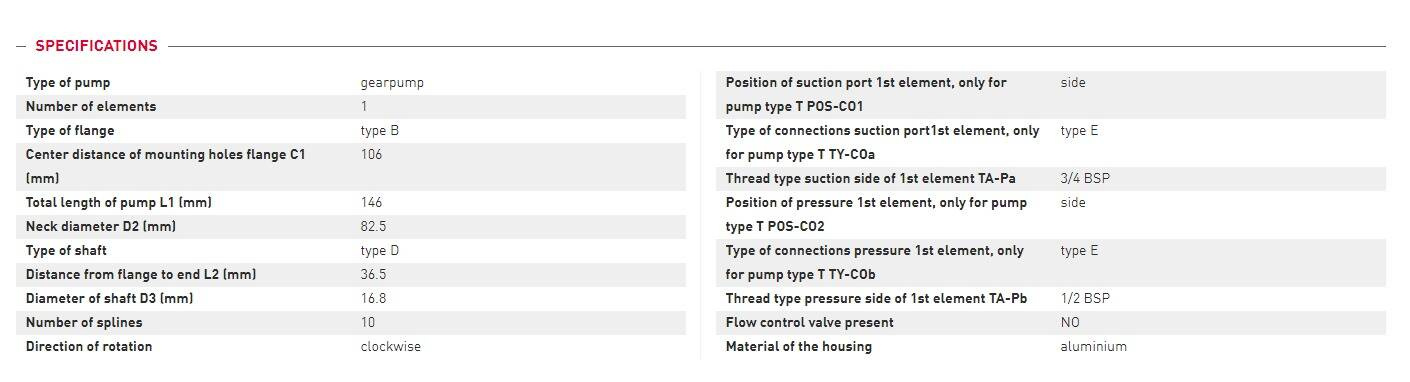Click the 'Flow control valve present' label

coord(810,323)
